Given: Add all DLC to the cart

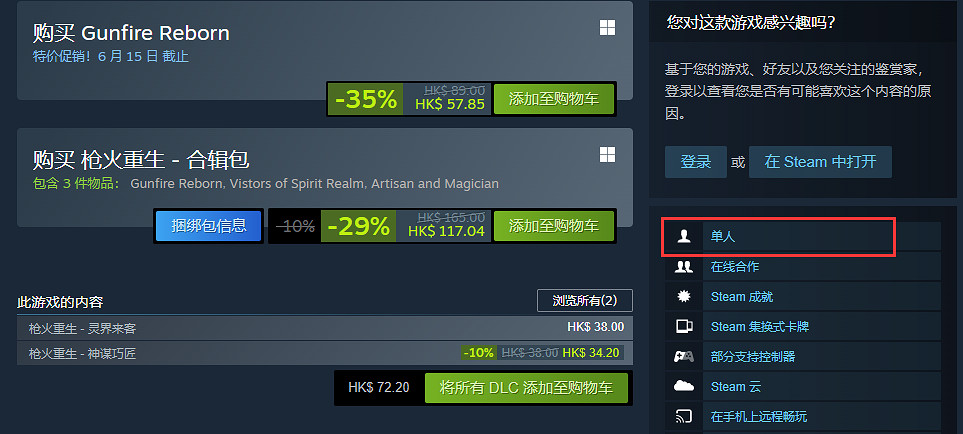Looking at the screenshot, I should [526, 388].
